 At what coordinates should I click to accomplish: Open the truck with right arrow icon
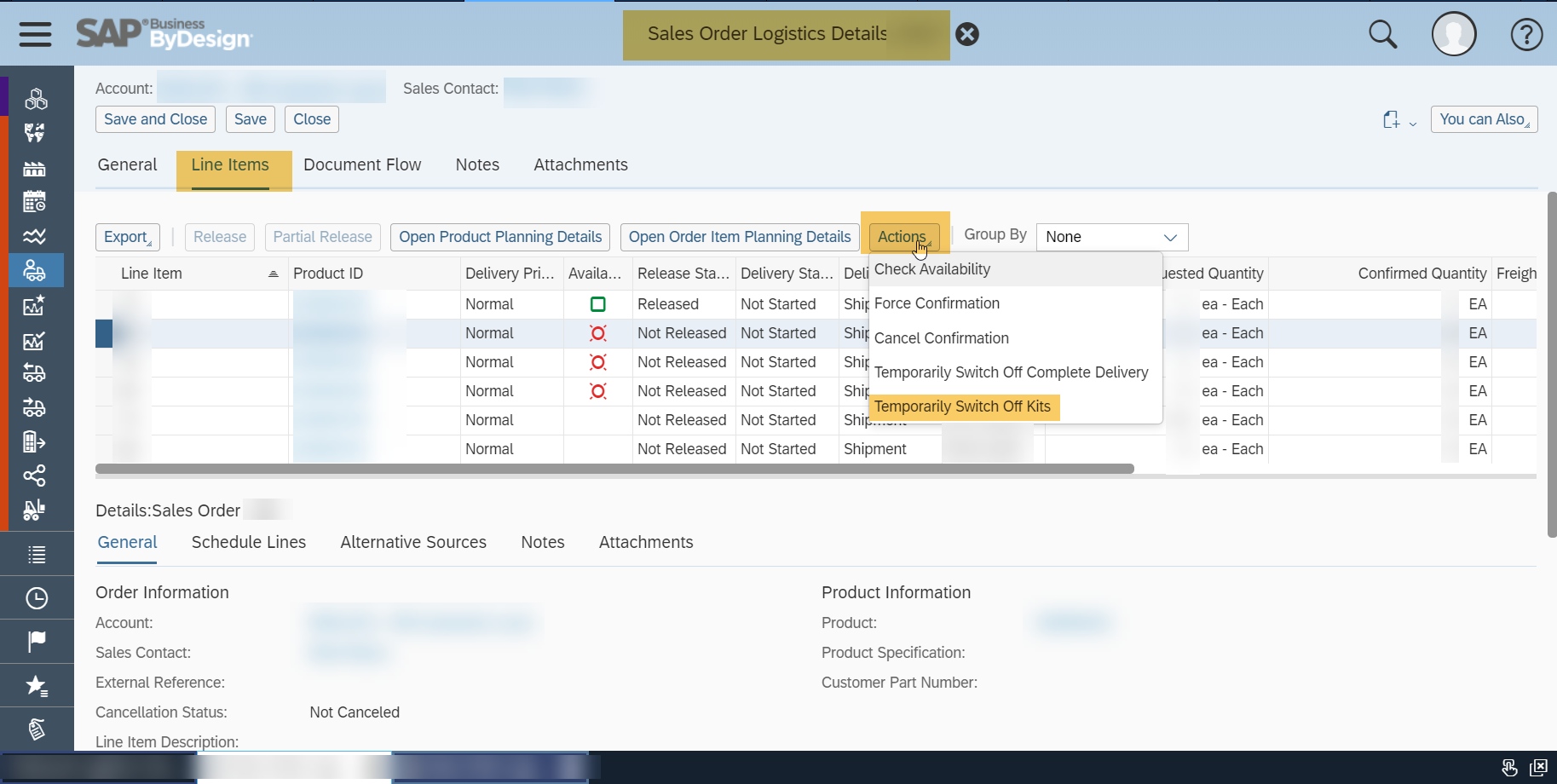pos(34,407)
